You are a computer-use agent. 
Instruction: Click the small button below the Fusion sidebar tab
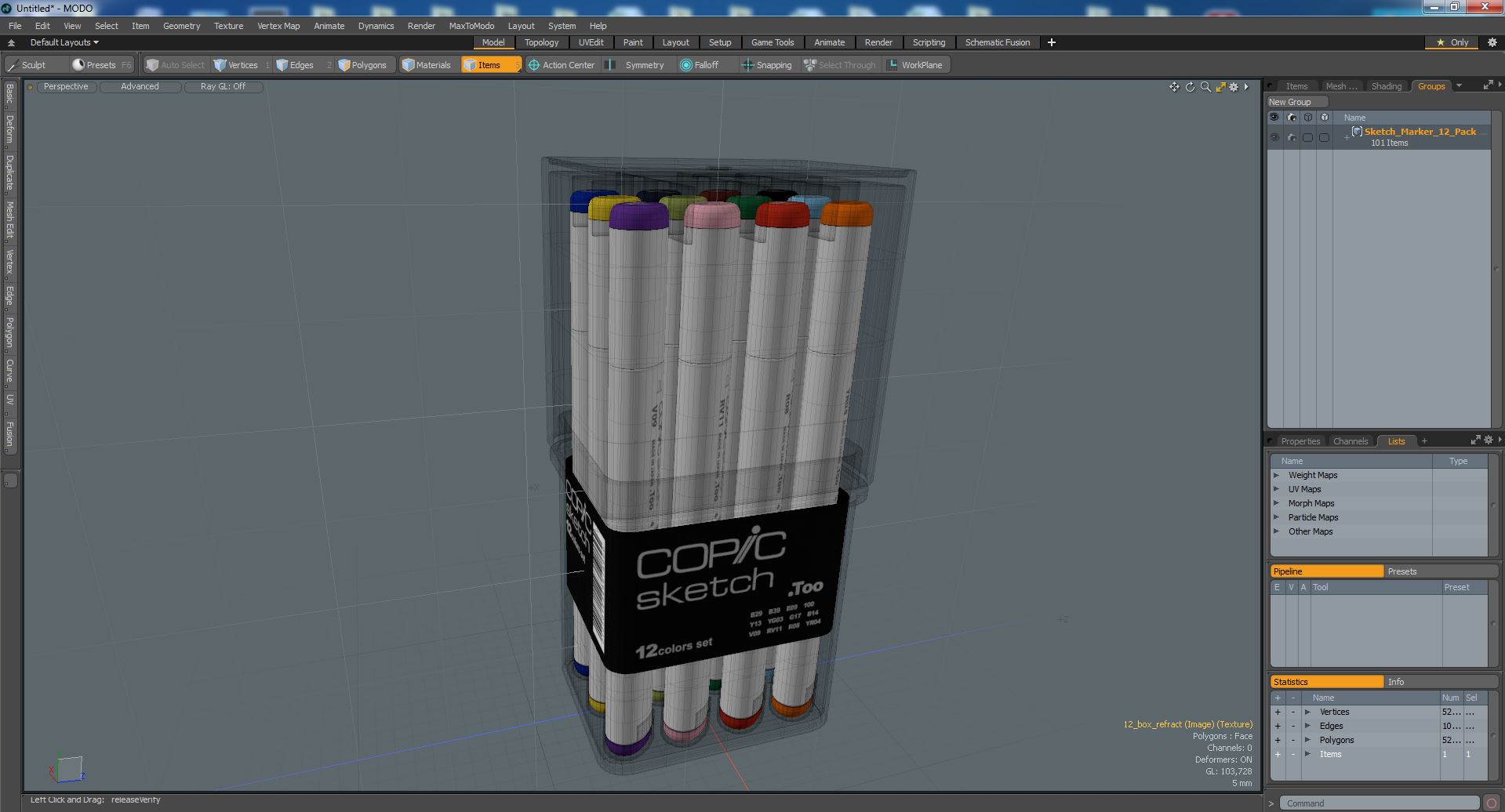pyautogui.click(x=10, y=480)
